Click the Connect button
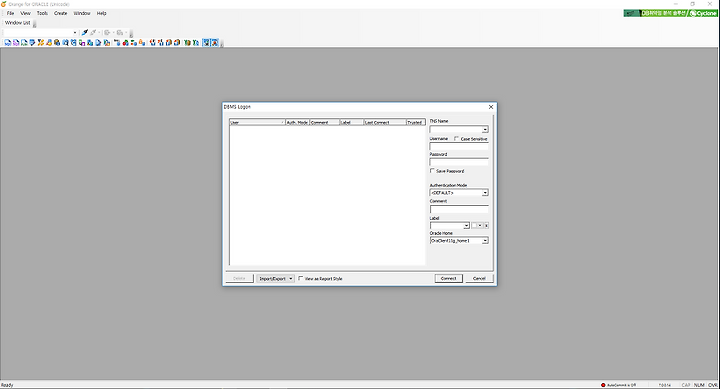Image resolution: width=720 pixels, height=389 pixels. coord(449,278)
